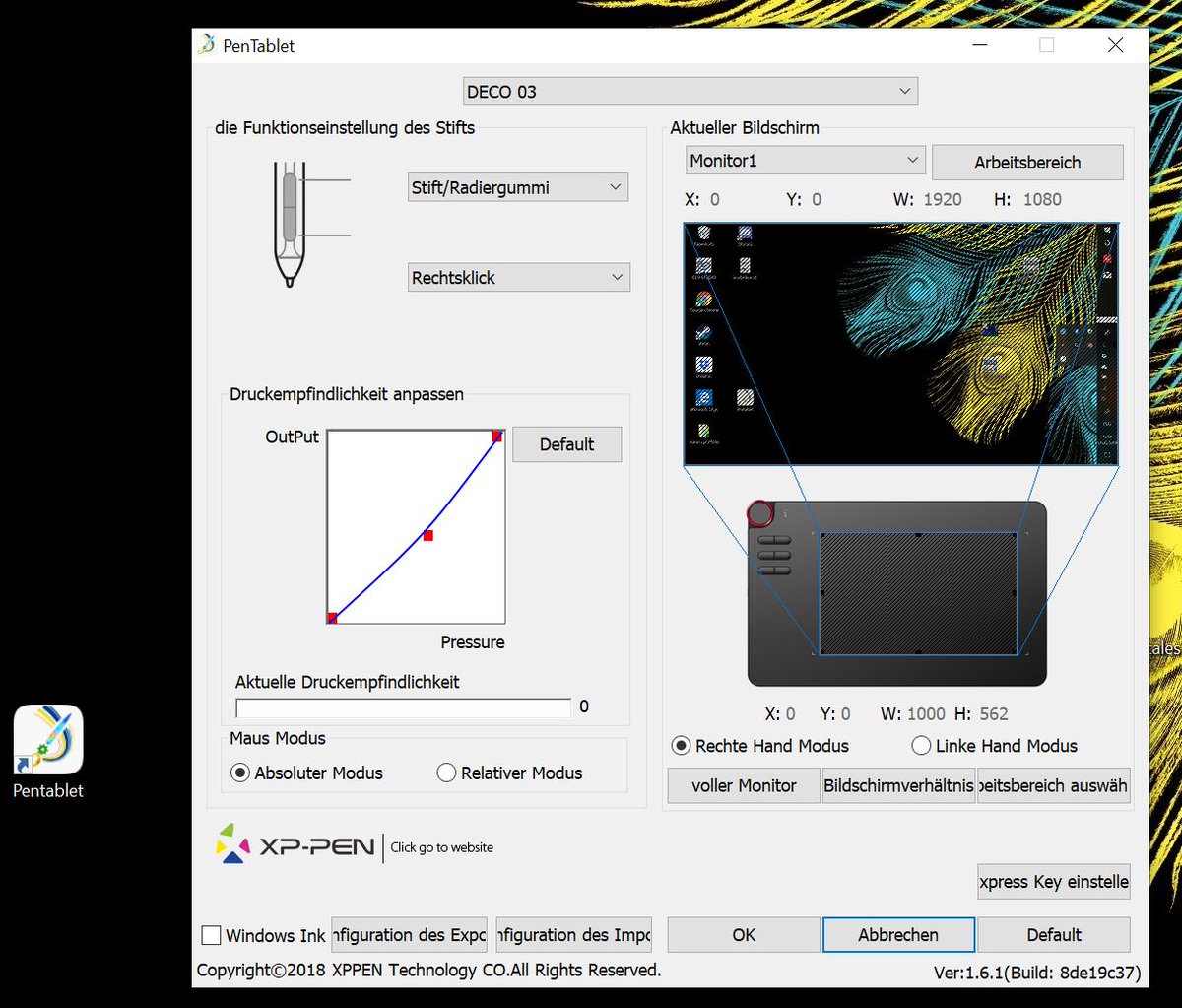Click the red dial on tablet image

coord(760,513)
